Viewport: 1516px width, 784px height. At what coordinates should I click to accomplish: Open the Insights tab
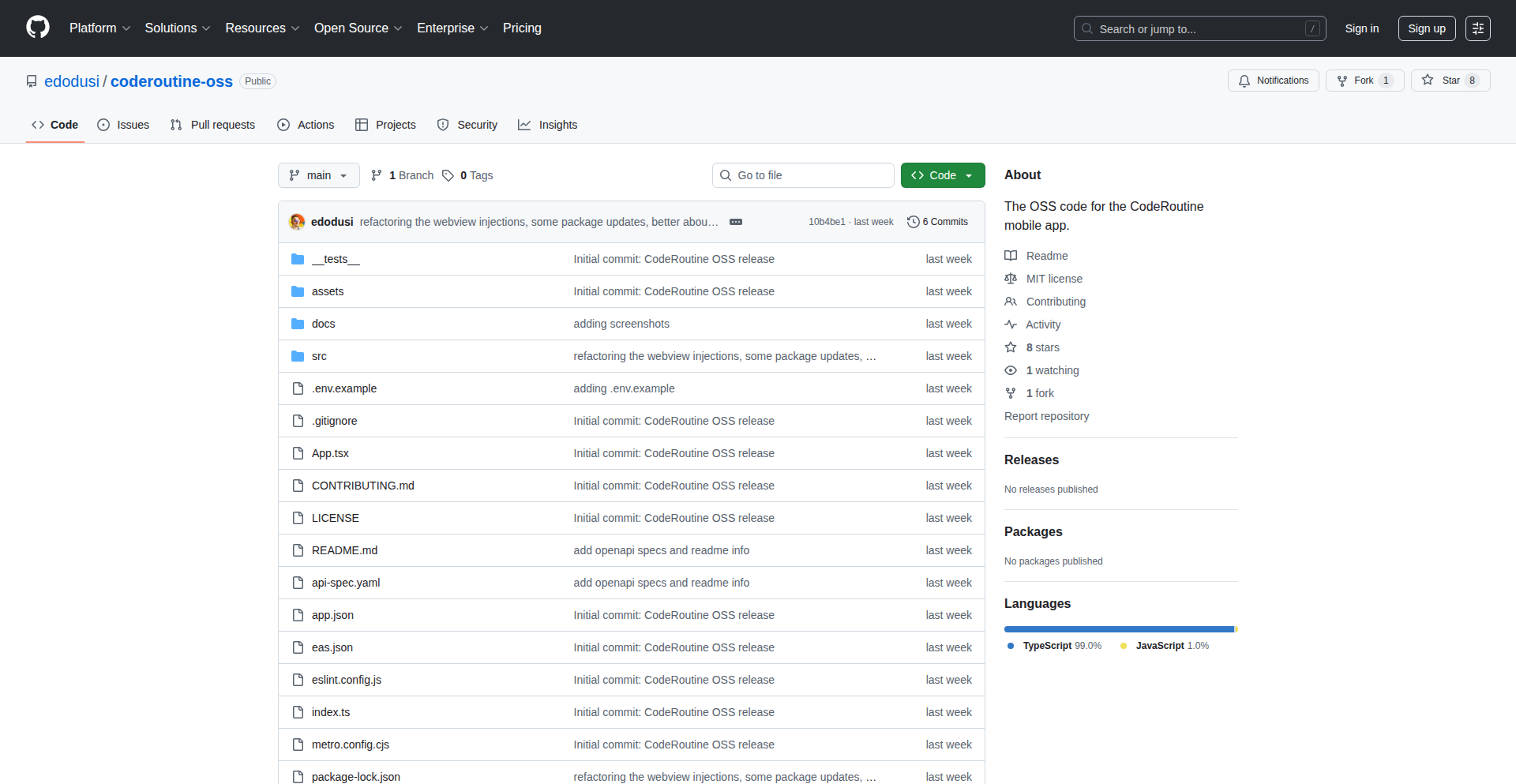(548, 125)
